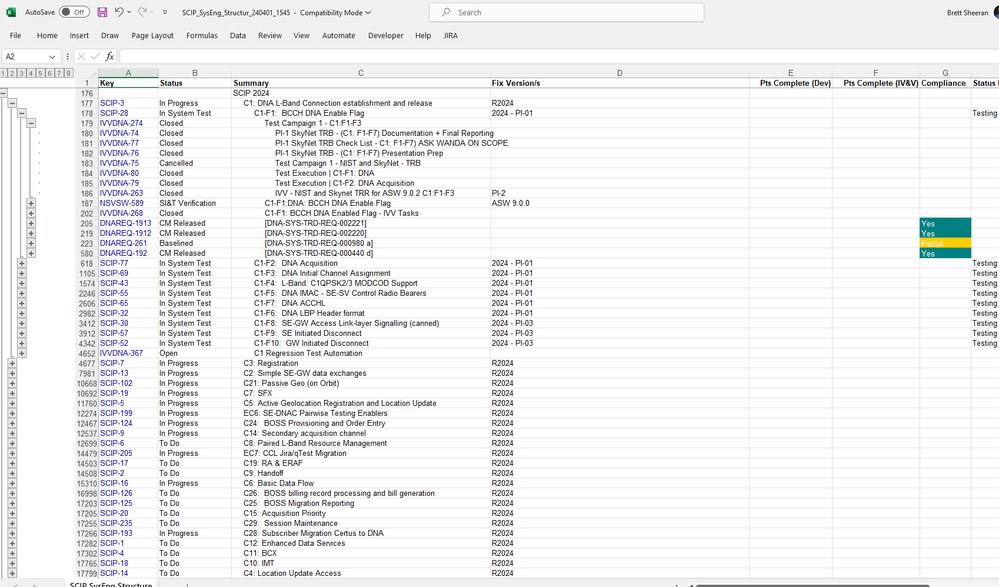Collapse the SCIP-28 outline group
Viewport: 999px width, 587px height.
tap(22, 113)
